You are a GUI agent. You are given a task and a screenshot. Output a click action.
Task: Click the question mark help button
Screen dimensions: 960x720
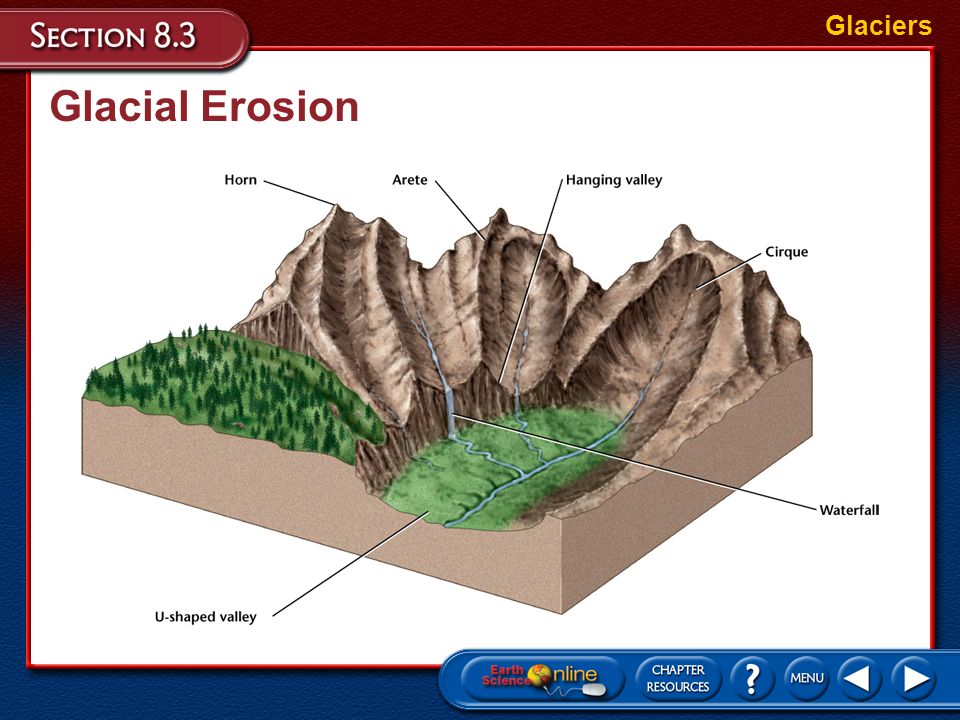tap(752, 678)
